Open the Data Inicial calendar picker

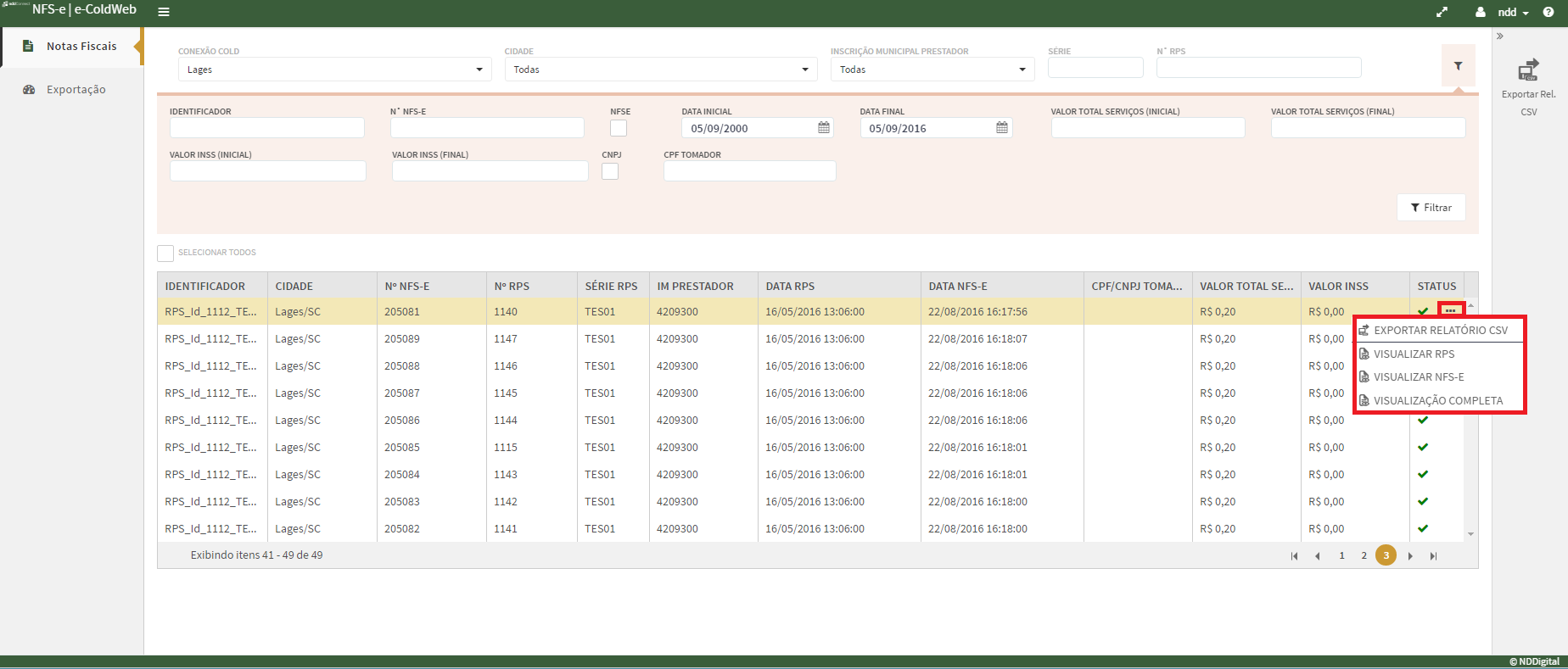pos(823,128)
